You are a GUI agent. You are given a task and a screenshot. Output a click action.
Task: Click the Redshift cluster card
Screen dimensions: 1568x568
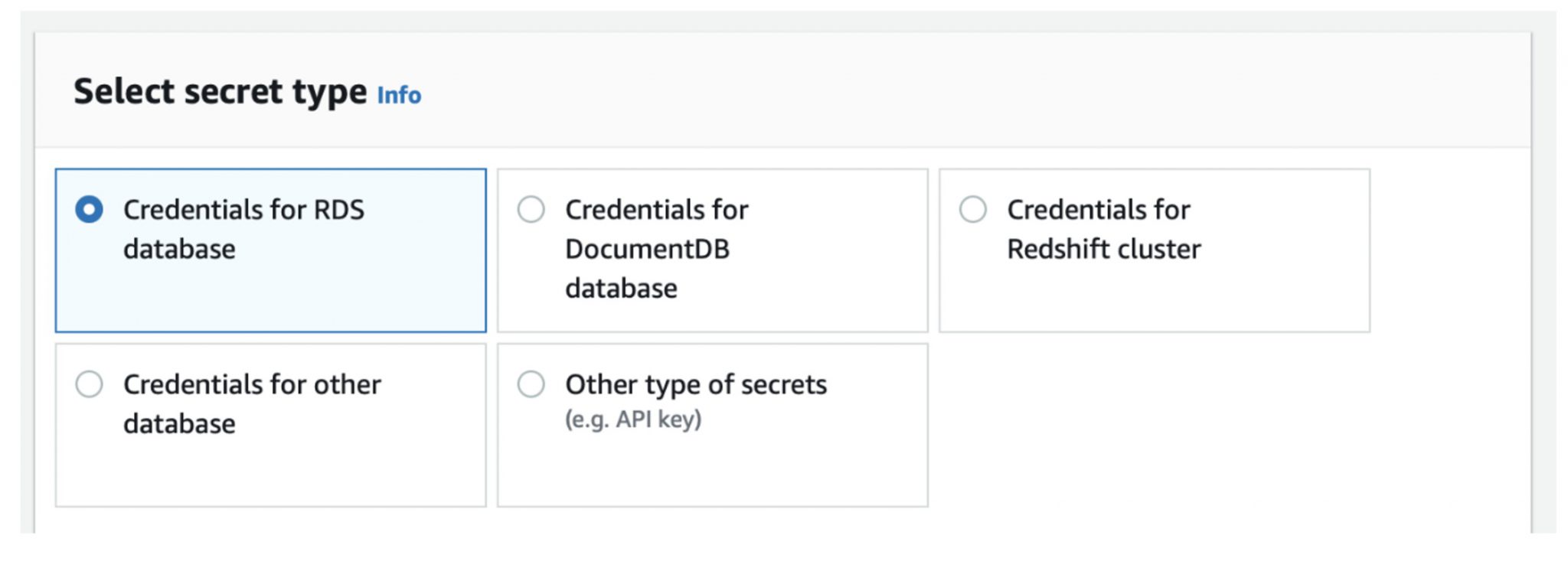1154,250
